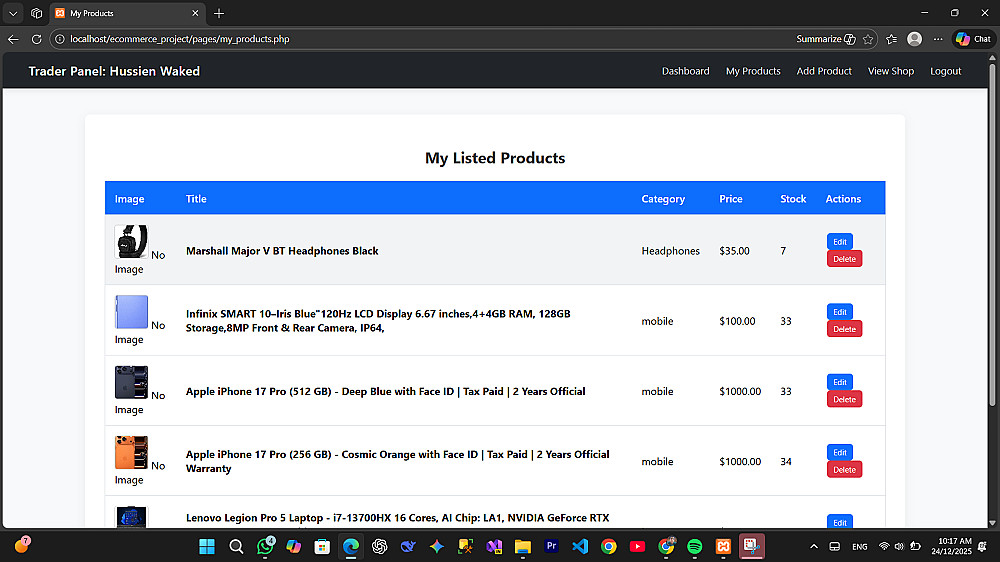The image size is (1000, 562).
Task: Show hidden system tray icons
Action: [x=814, y=546]
